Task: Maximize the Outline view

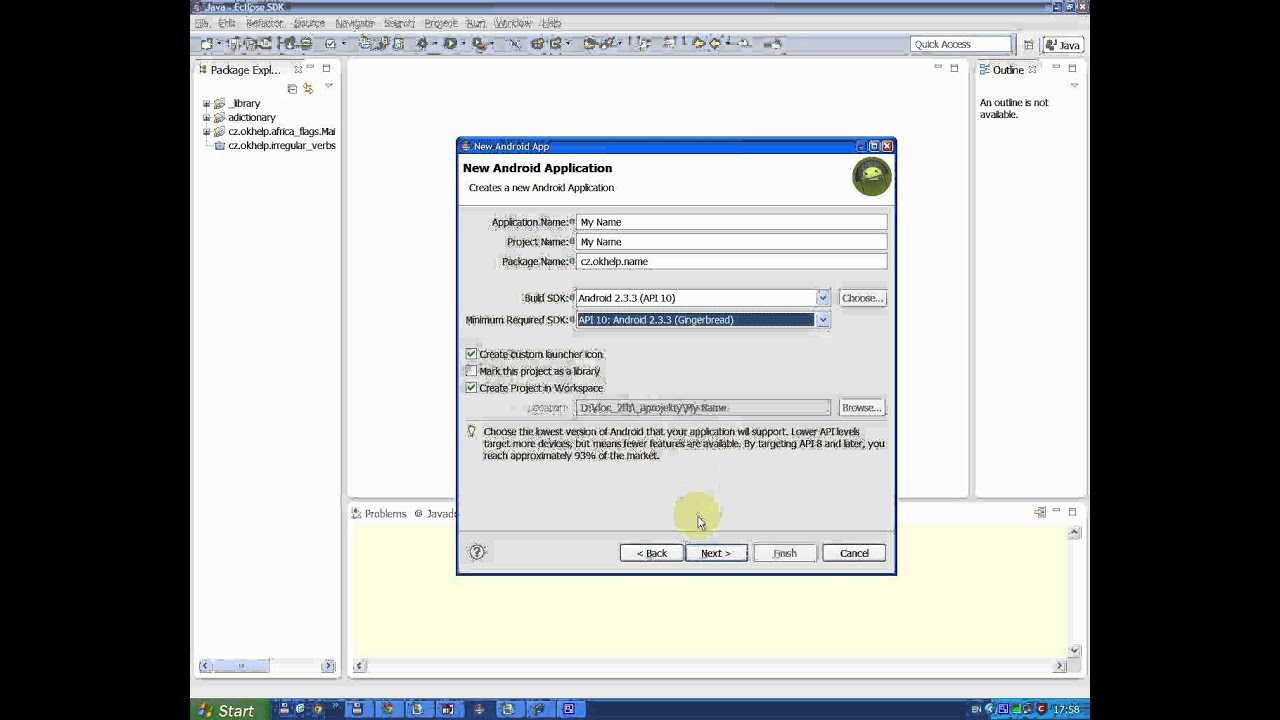Action: coord(1072,69)
